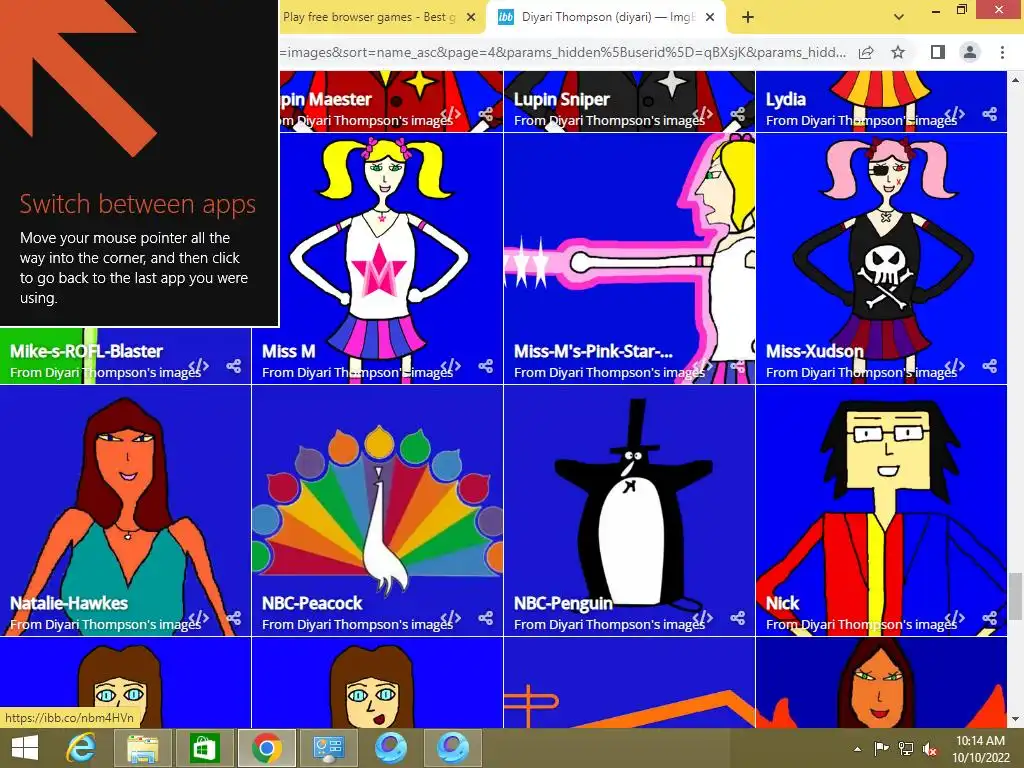Click share icon on Nick card
Viewport: 1024px width, 768px height.
pyautogui.click(x=989, y=618)
